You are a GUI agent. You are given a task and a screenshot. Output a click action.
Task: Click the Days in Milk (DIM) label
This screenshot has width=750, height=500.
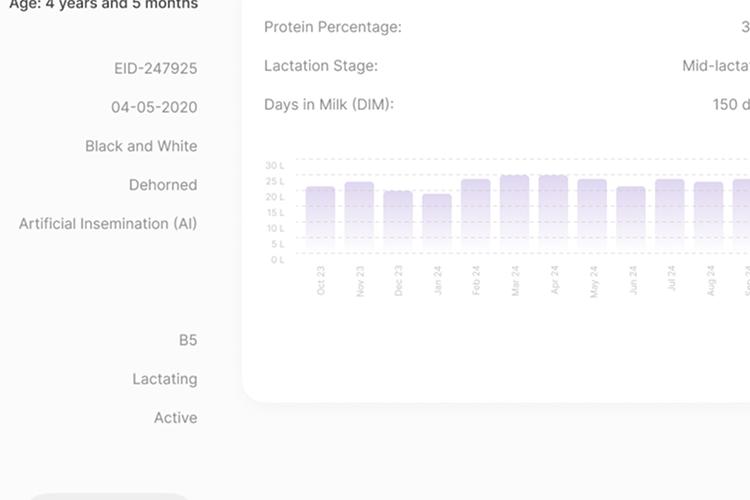329,104
